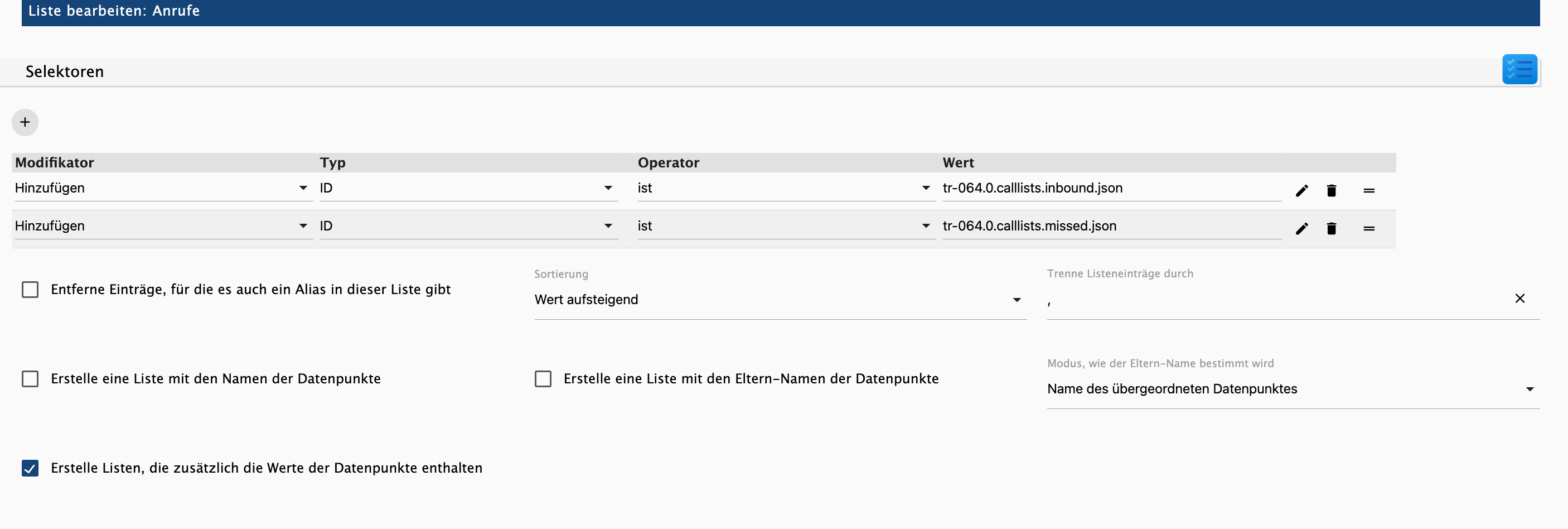Open the Operator dropdown in the missed.json row

(786, 226)
